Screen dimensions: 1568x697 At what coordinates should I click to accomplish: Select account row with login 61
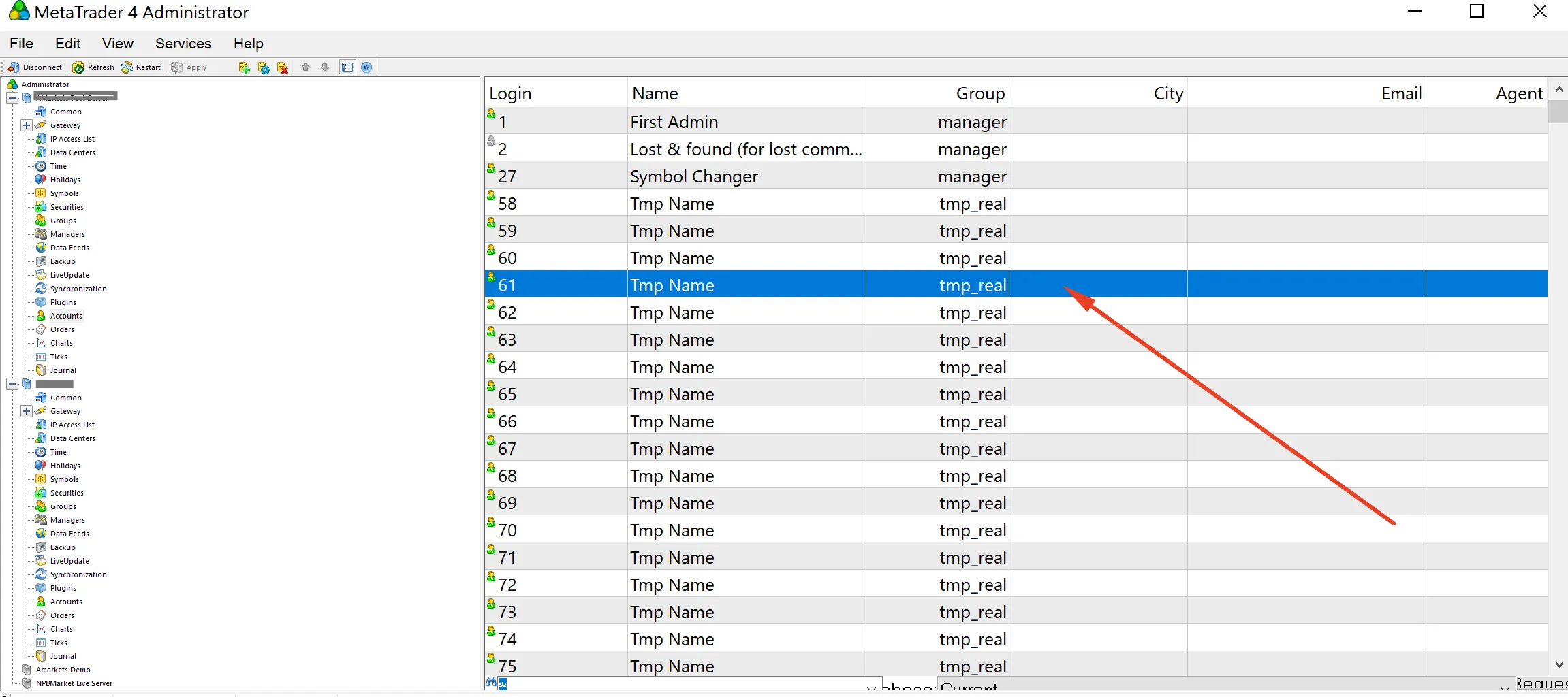point(1016,285)
